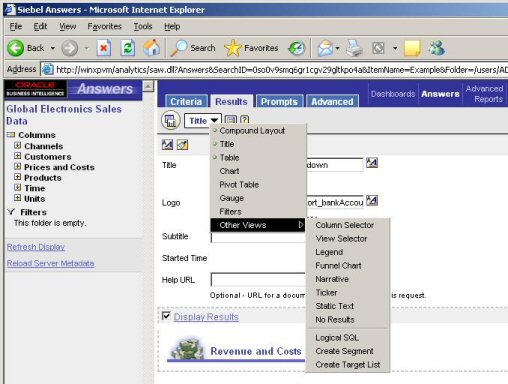Switch to the Advanced tab
Viewport: 508px width, 384px height.
click(332, 101)
